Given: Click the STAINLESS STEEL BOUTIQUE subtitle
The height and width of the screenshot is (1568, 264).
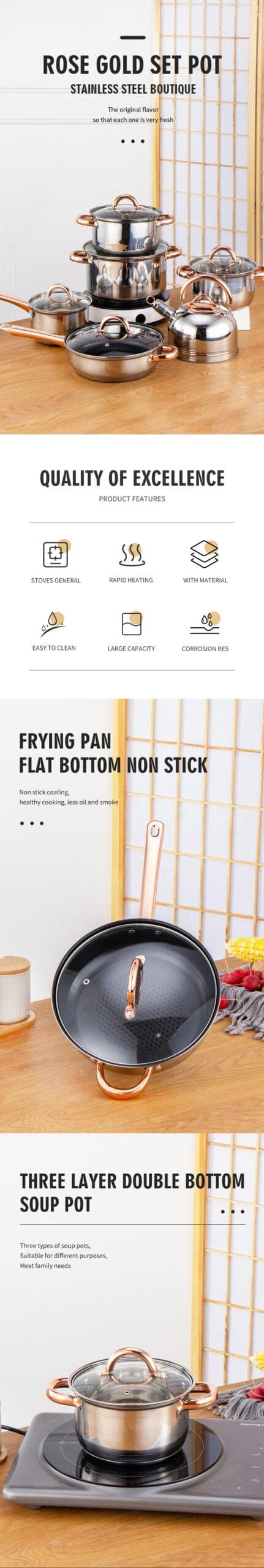Looking at the screenshot, I should [133, 89].
